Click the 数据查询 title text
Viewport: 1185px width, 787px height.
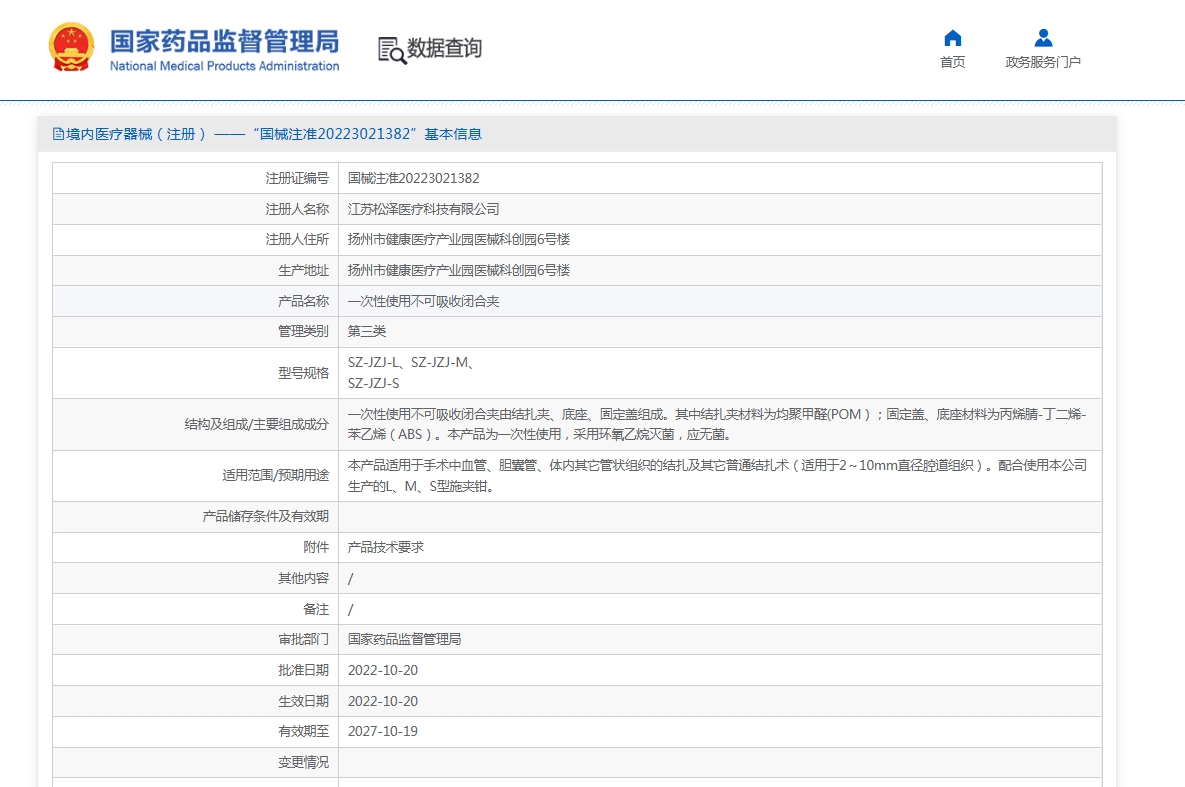click(444, 48)
